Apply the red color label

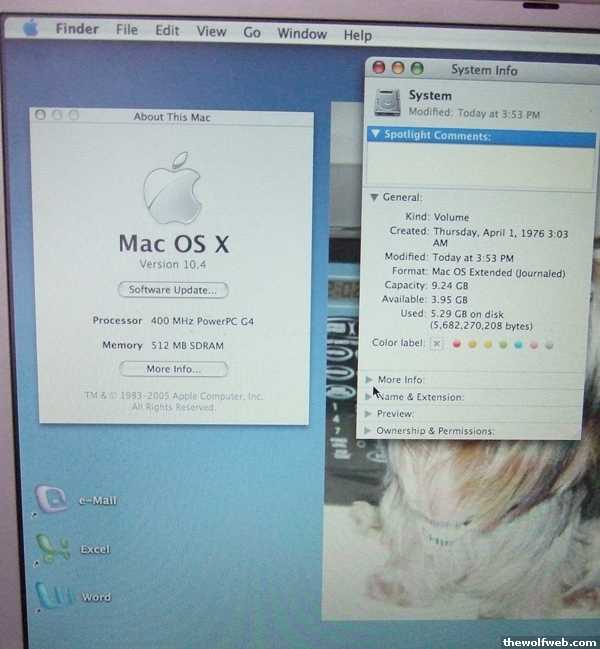pos(457,344)
